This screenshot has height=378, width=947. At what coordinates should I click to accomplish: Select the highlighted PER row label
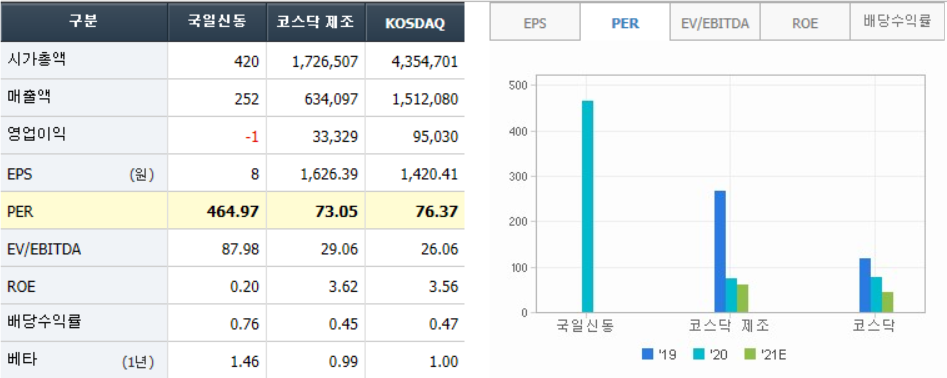pos(20,211)
